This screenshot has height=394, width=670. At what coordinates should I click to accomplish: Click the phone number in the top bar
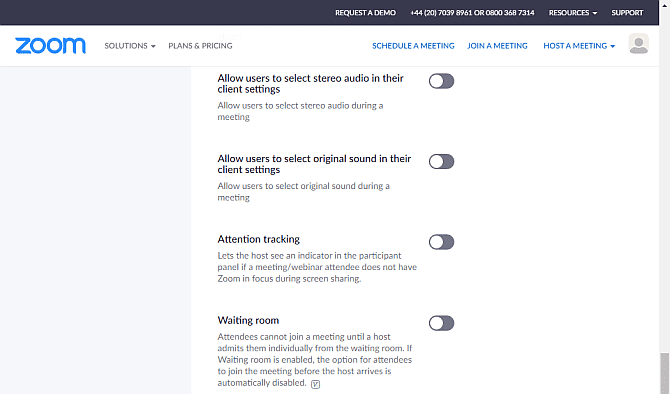[472, 13]
